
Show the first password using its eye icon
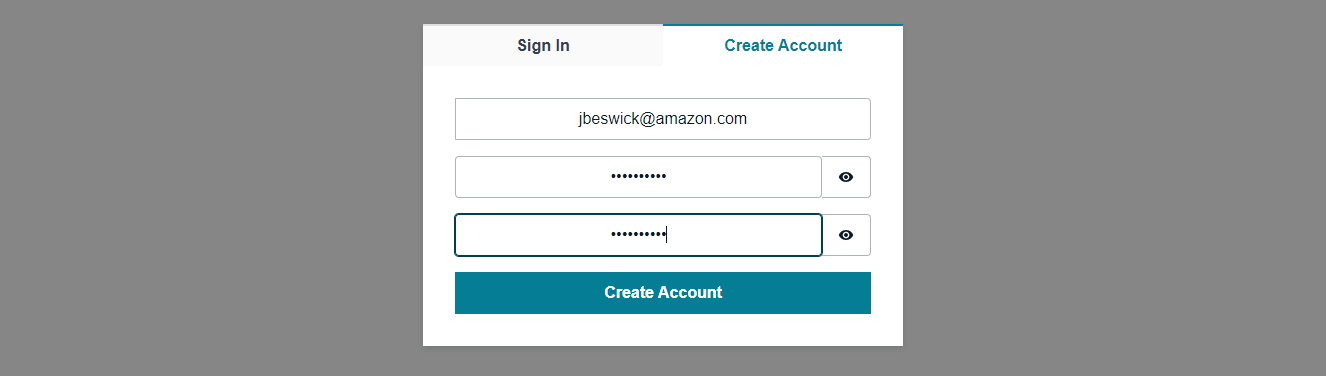[x=846, y=177]
